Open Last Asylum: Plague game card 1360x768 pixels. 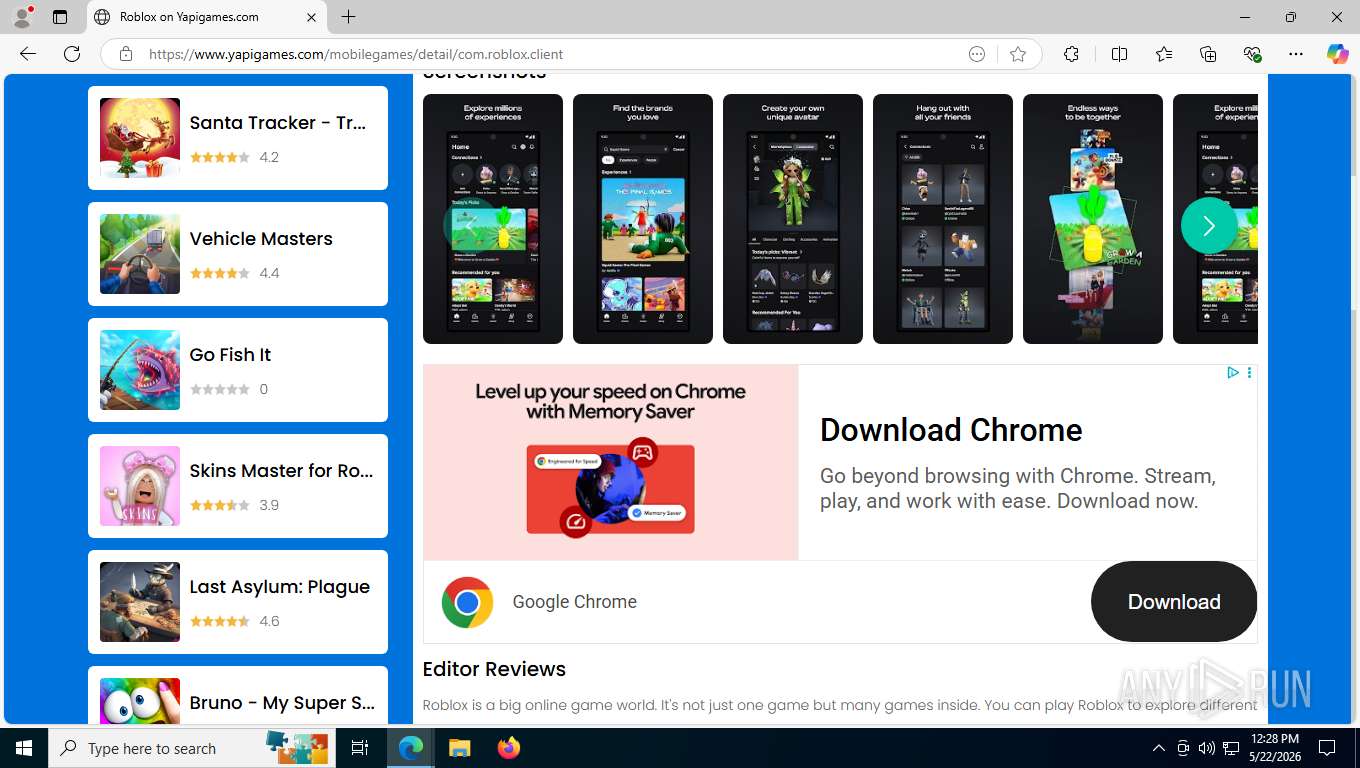[238, 602]
